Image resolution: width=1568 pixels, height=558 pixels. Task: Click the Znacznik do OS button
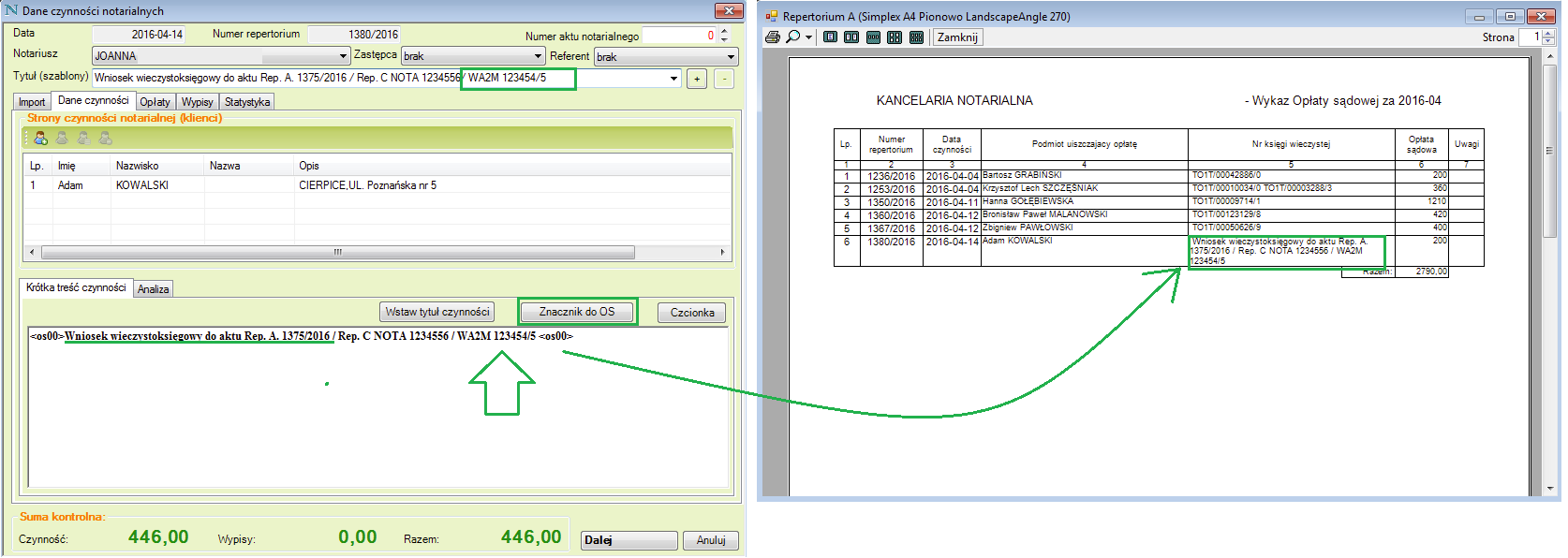click(x=577, y=312)
